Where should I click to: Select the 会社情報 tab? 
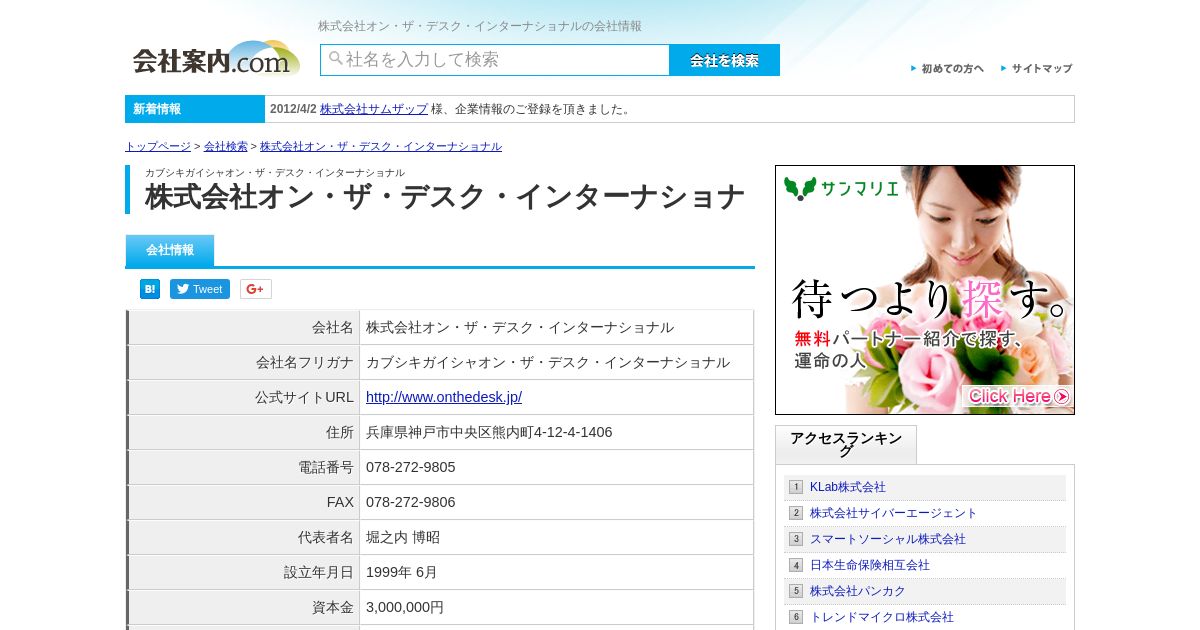[170, 250]
